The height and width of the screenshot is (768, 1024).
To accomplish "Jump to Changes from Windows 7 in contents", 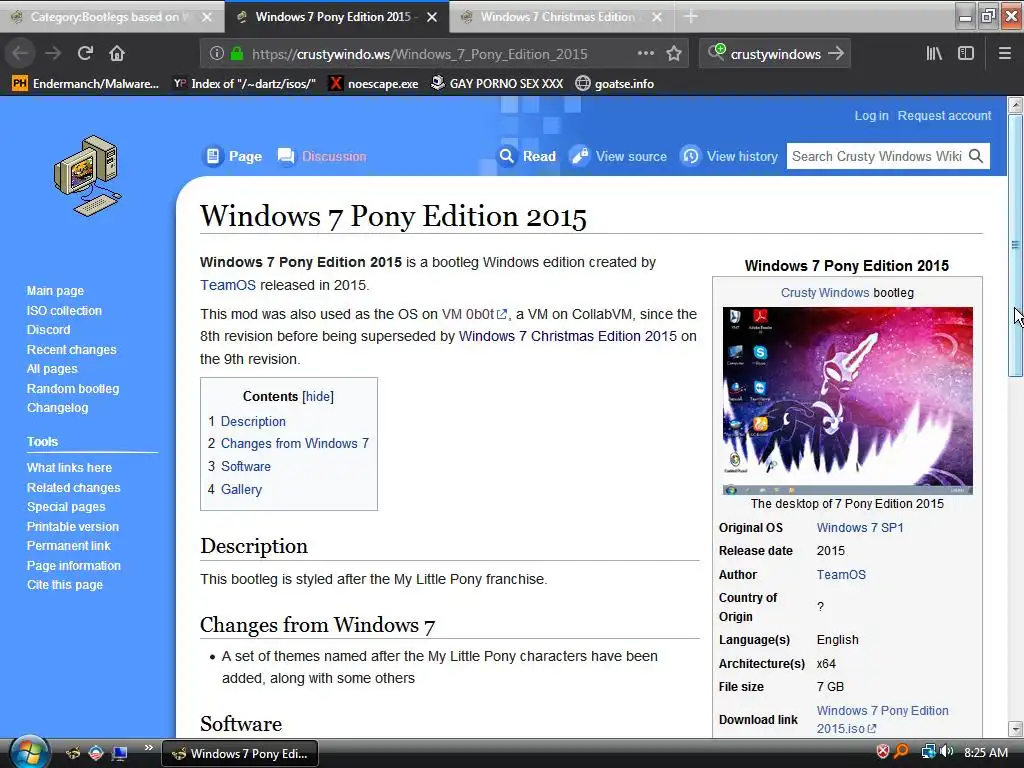I will click(x=295, y=443).
